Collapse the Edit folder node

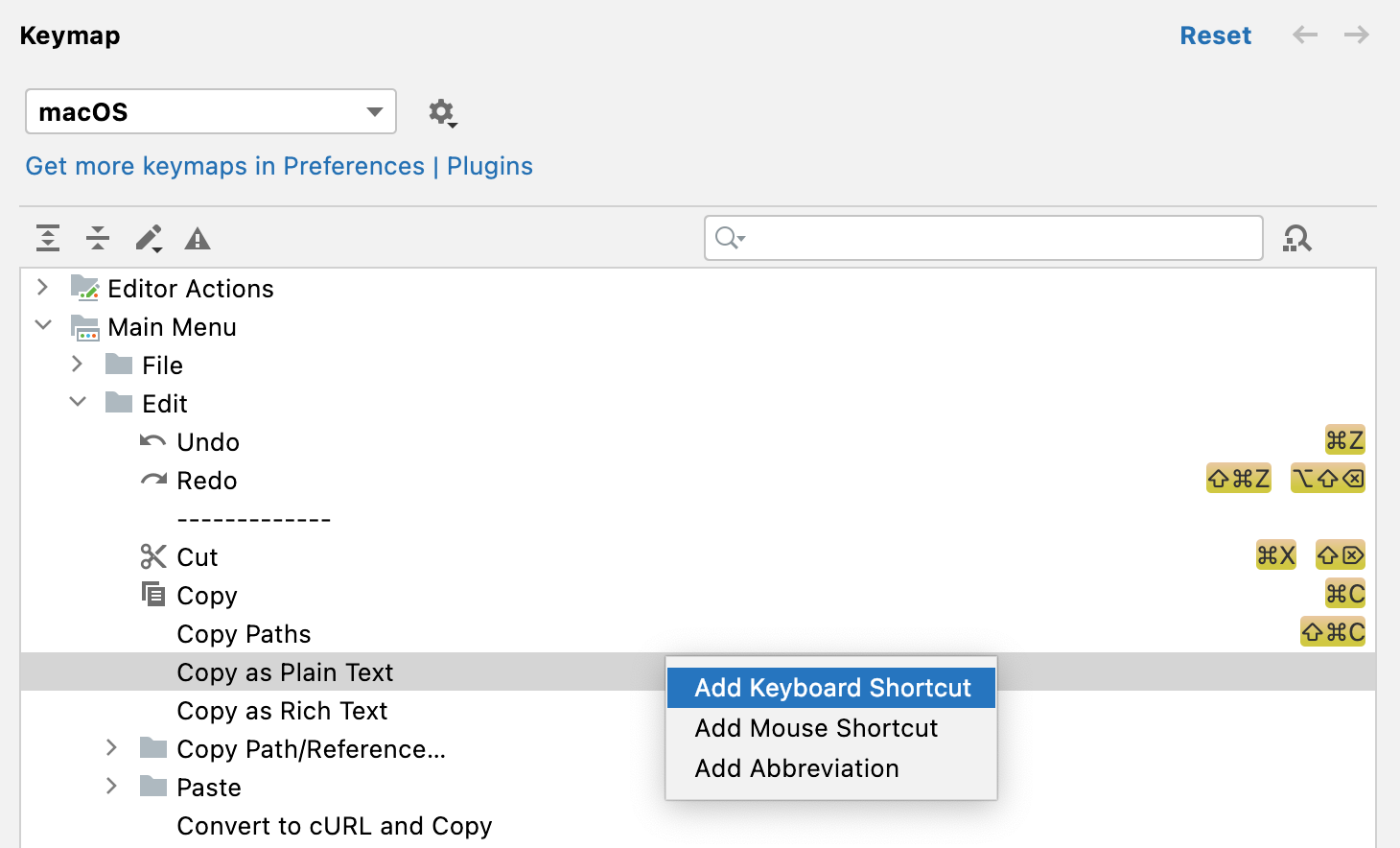[78, 403]
